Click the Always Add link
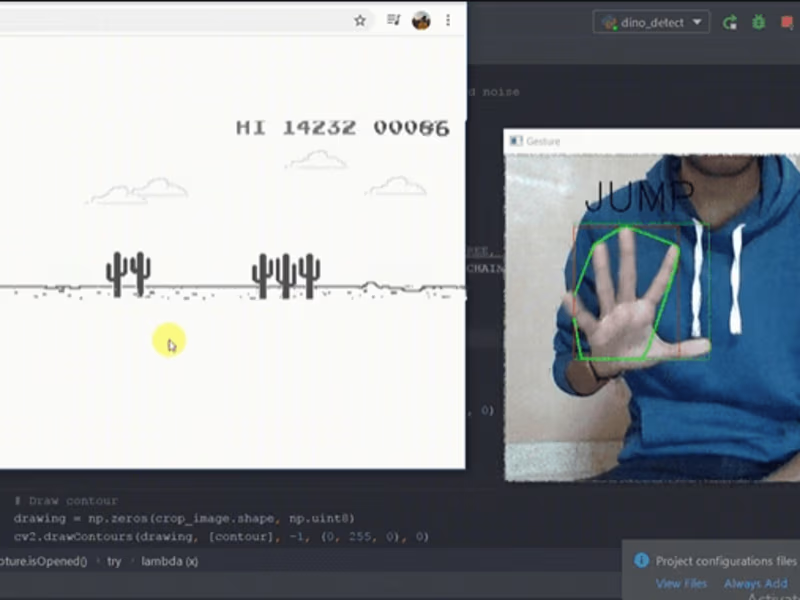Screen dimensions: 800x600 point(756,583)
